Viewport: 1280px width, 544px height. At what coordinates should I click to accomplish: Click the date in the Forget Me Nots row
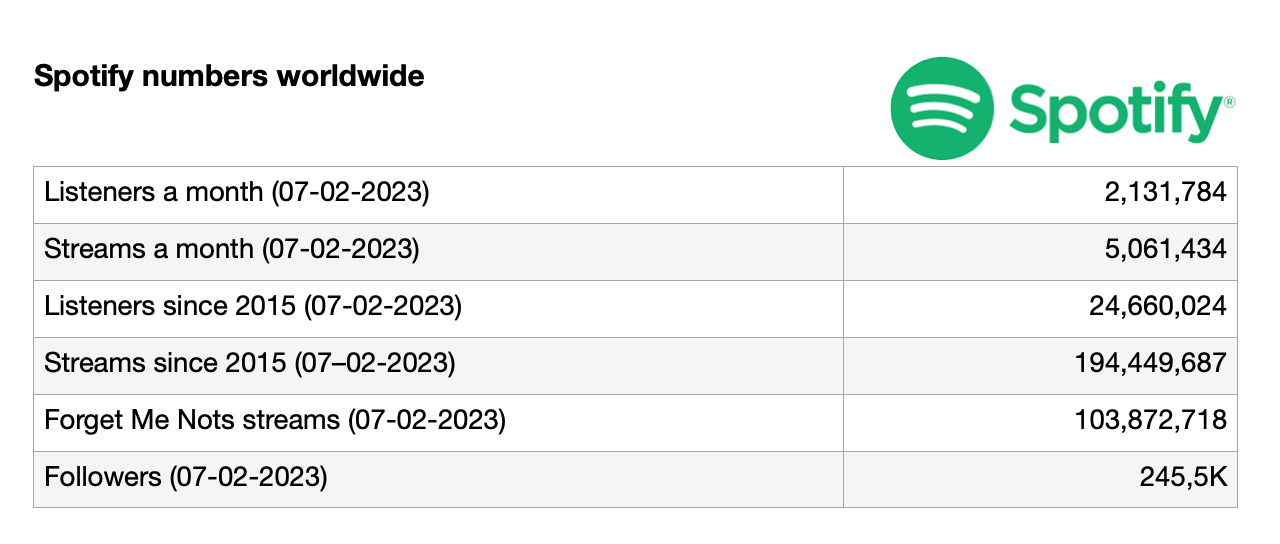click(x=427, y=420)
